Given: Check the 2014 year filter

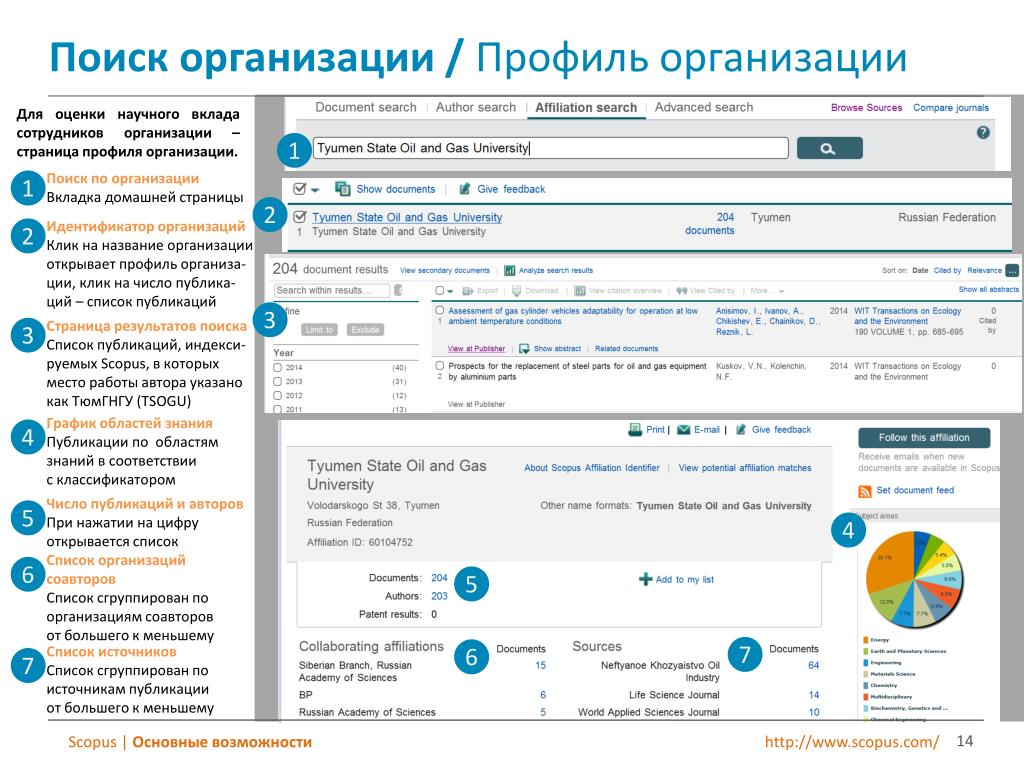Looking at the screenshot, I should 278,368.
